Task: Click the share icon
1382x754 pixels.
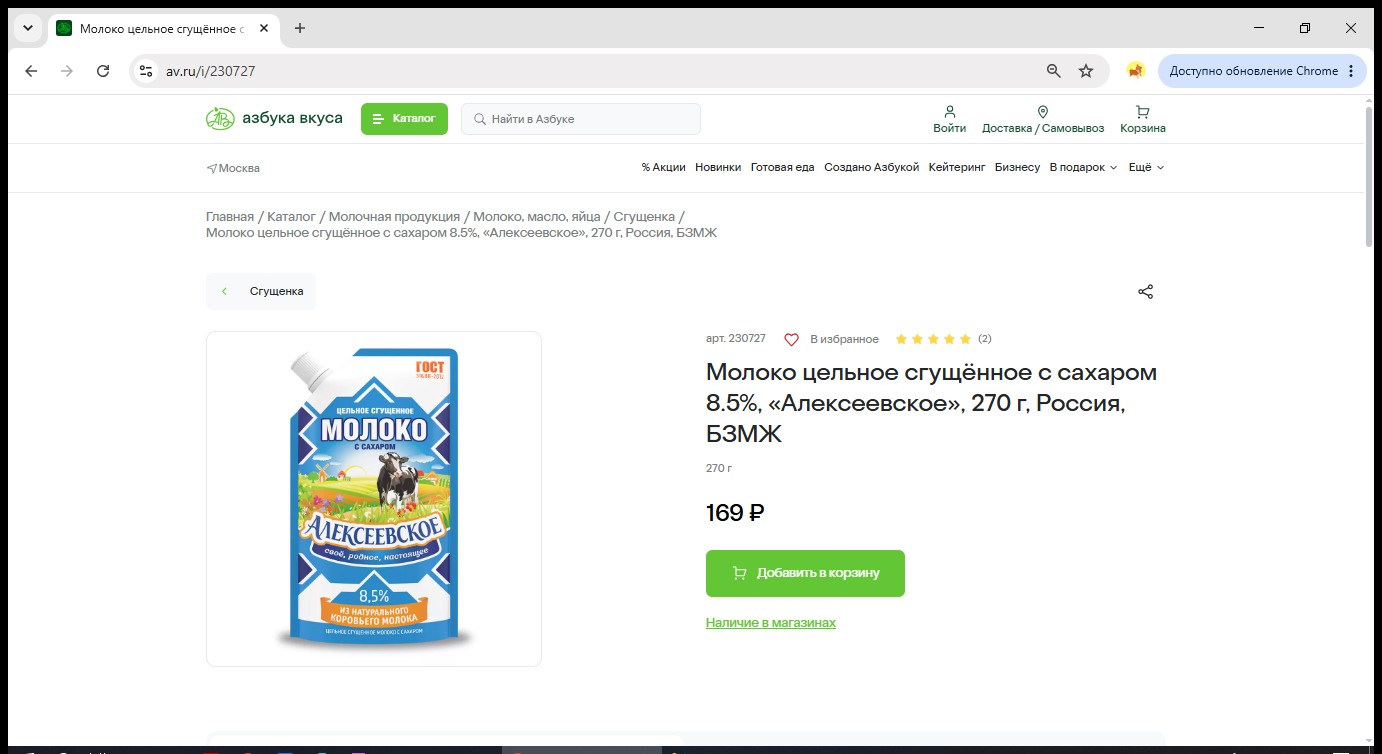Action: pyautogui.click(x=1146, y=292)
